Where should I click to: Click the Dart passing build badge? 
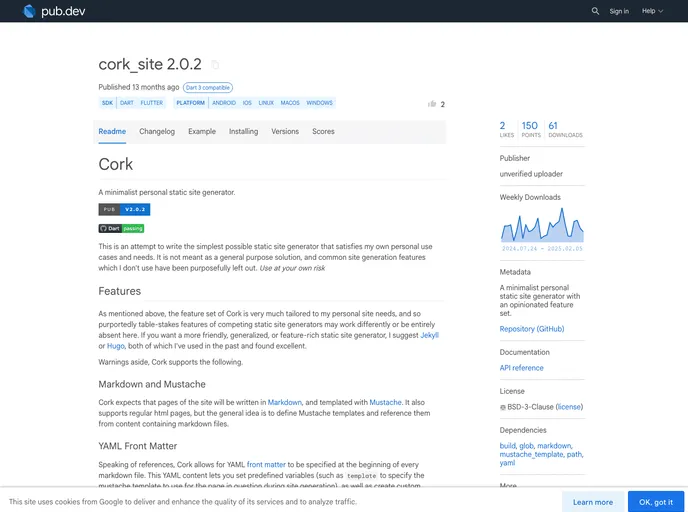coord(121,228)
